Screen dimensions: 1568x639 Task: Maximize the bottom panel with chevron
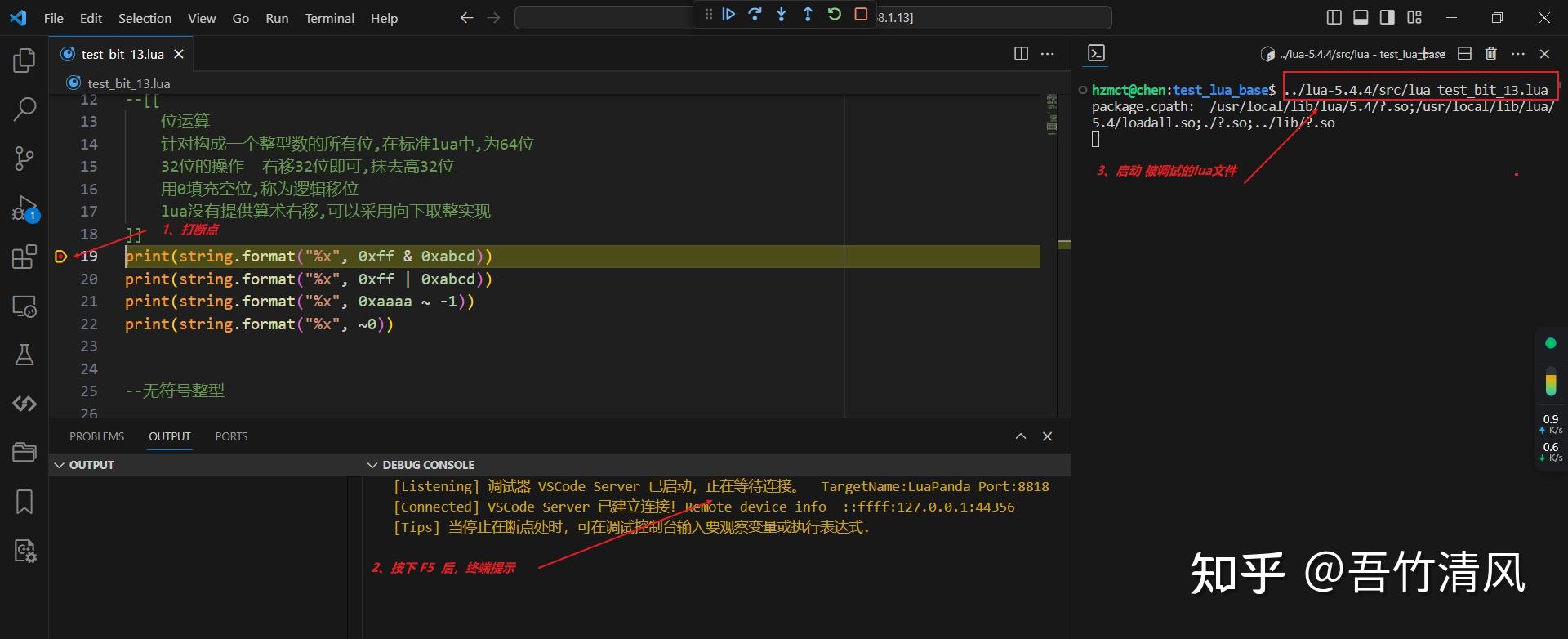pos(1021,436)
